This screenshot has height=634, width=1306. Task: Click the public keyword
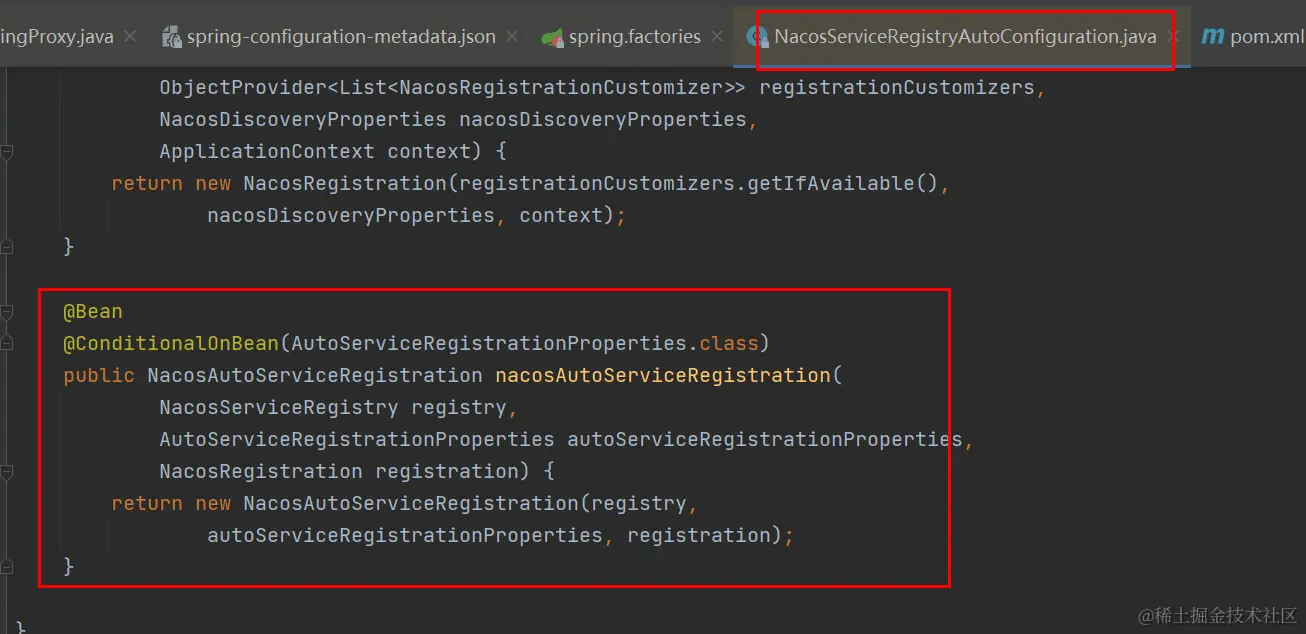point(99,376)
